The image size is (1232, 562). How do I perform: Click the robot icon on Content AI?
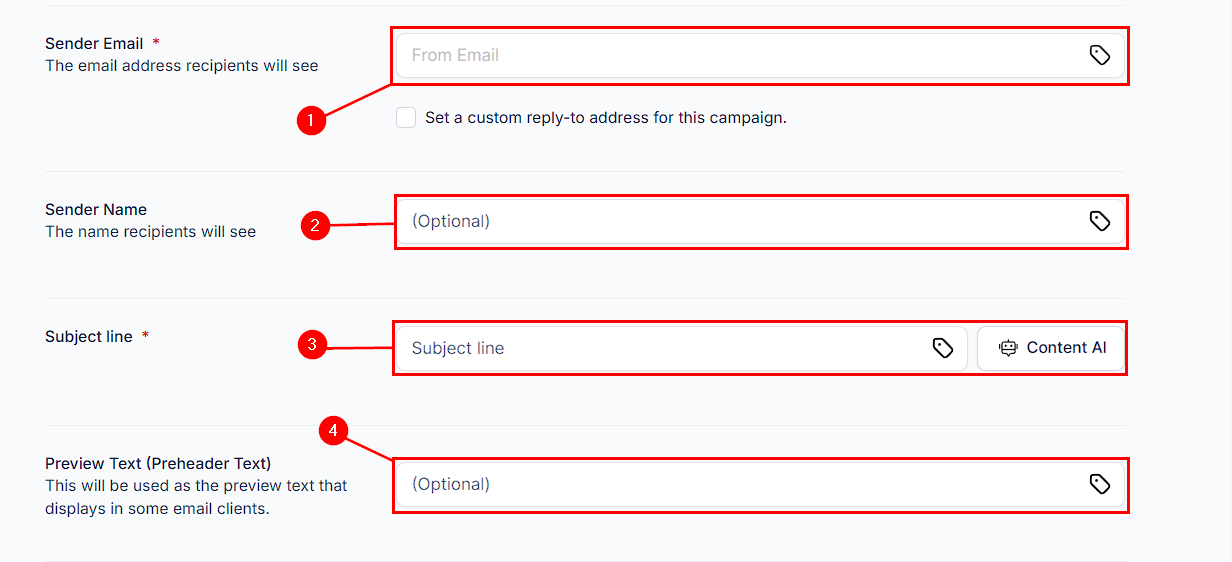pyautogui.click(x=1008, y=348)
